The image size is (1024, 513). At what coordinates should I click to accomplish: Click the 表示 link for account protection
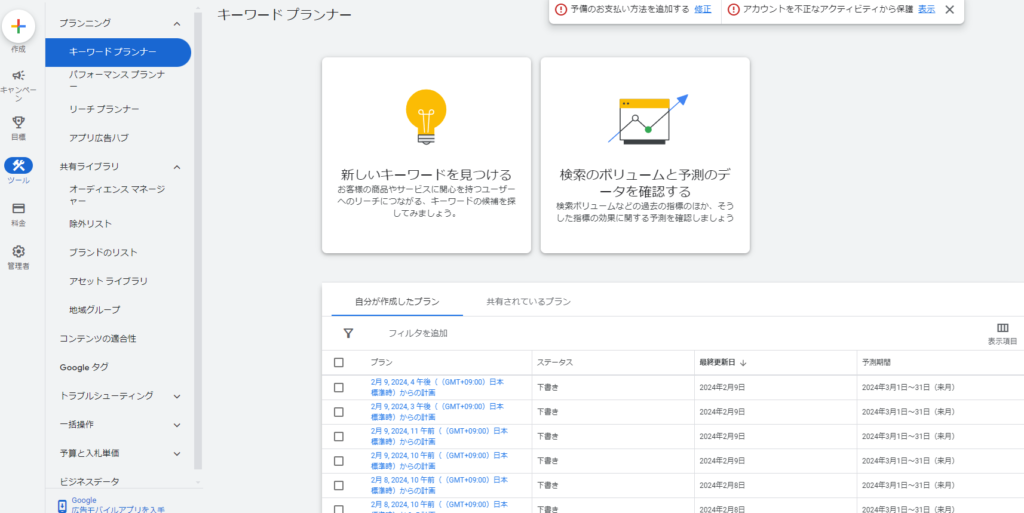coord(926,9)
